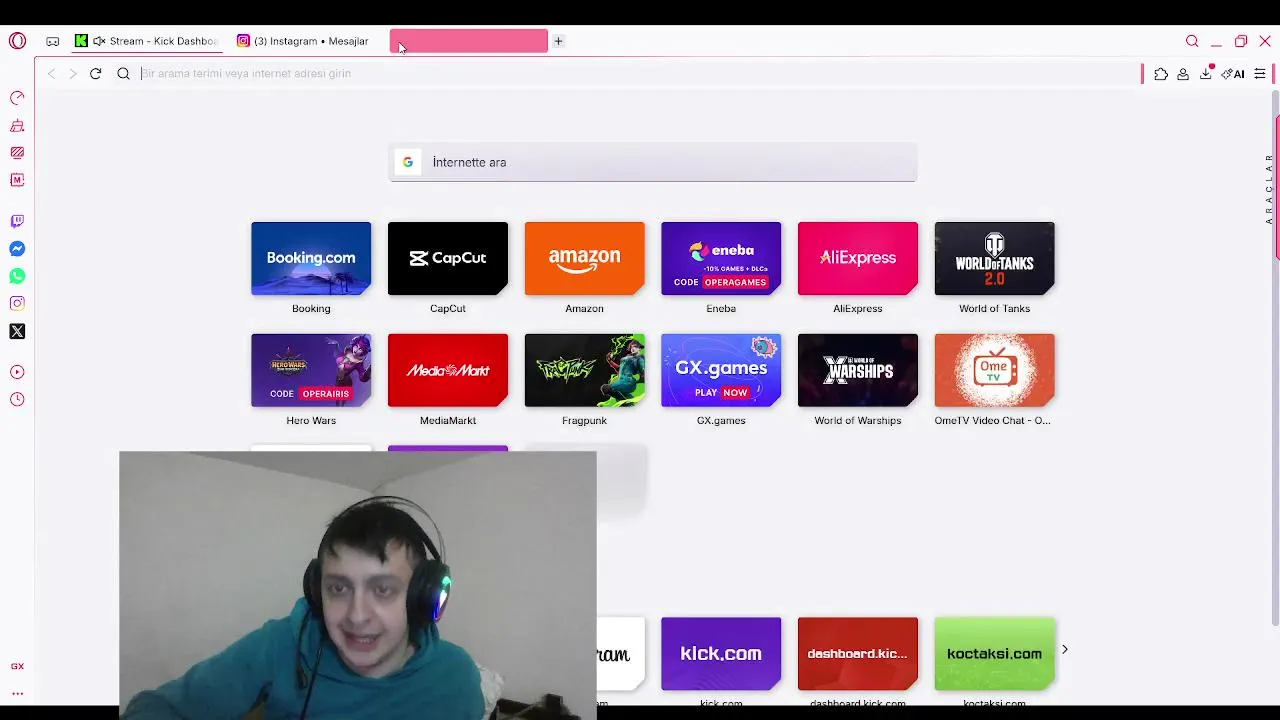Open the M sidebar icon
The width and height of the screenshot is (1280, 720).
17,180
